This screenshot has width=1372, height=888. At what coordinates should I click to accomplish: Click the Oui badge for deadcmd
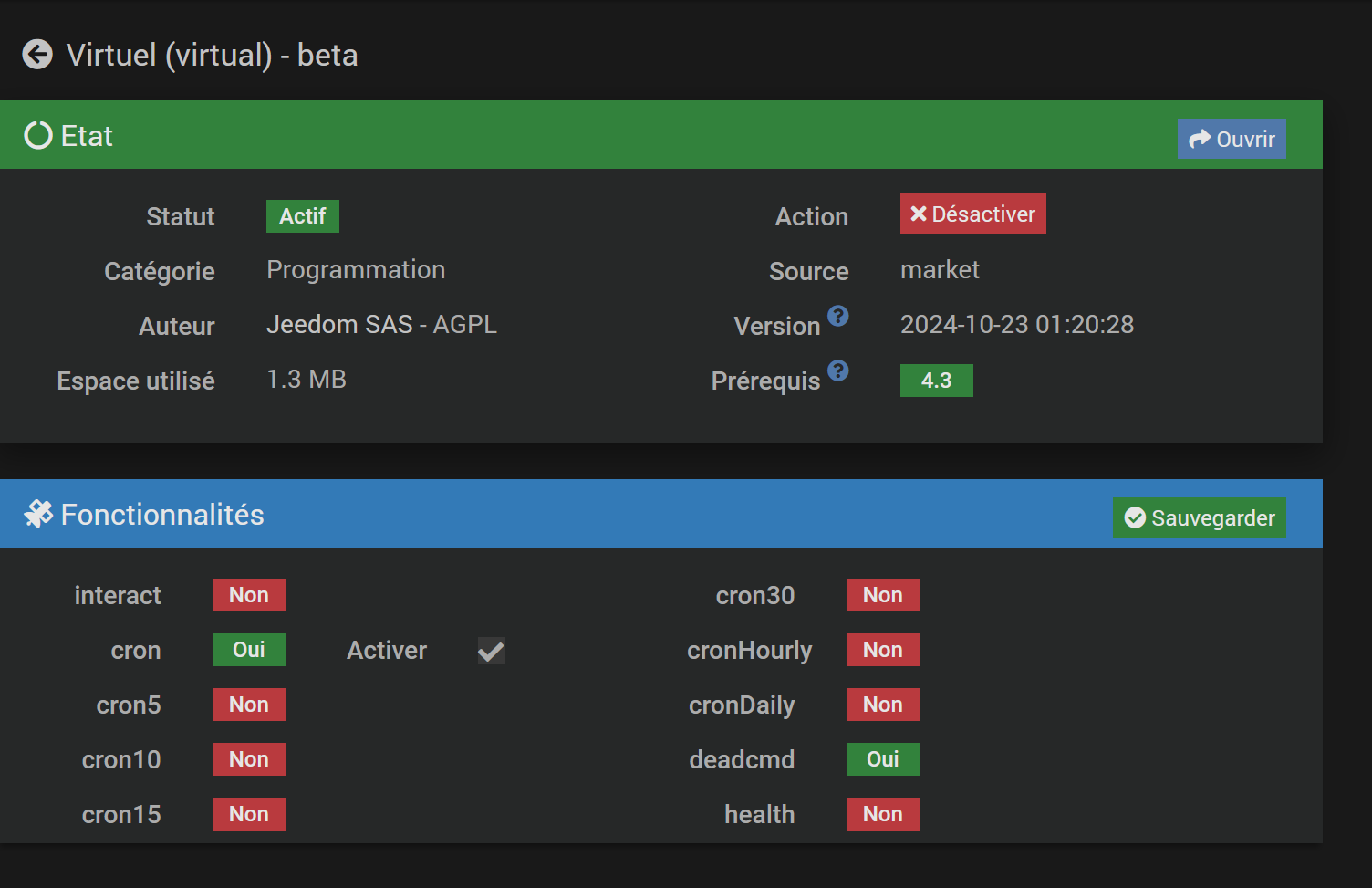coord(883,759)
